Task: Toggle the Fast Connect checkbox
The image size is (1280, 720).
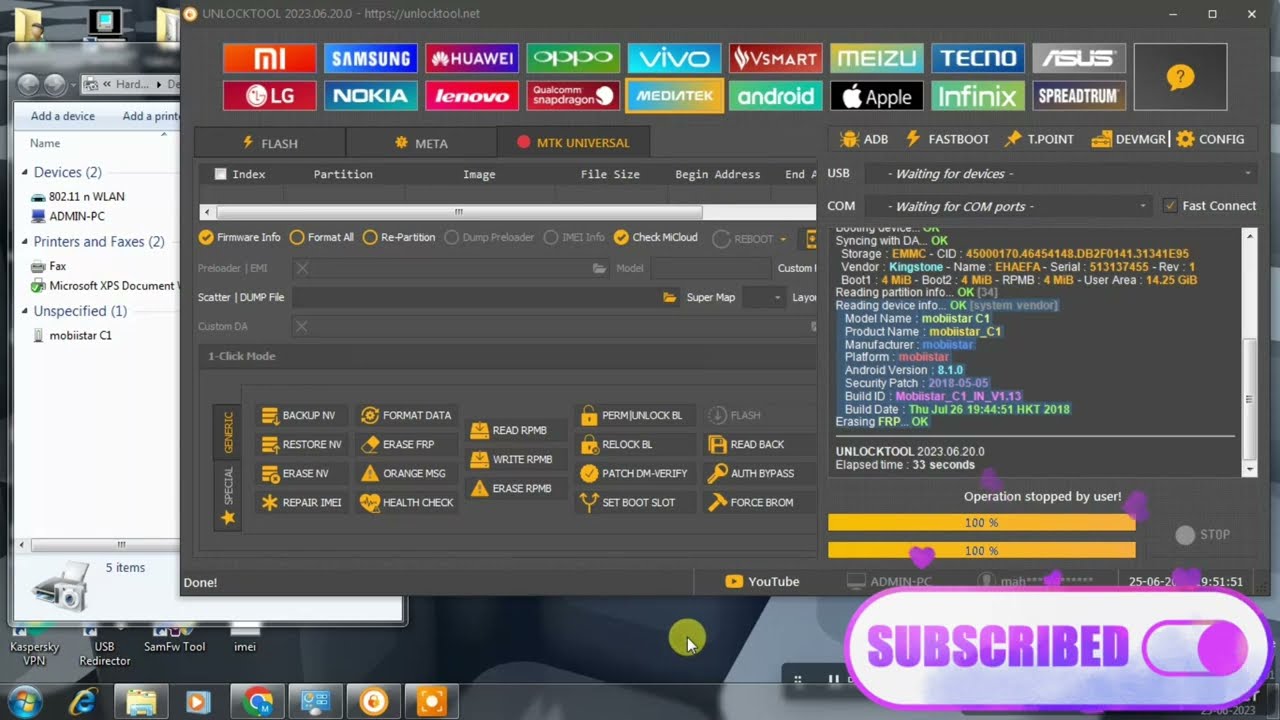Action: click(x=1210, y=206)
